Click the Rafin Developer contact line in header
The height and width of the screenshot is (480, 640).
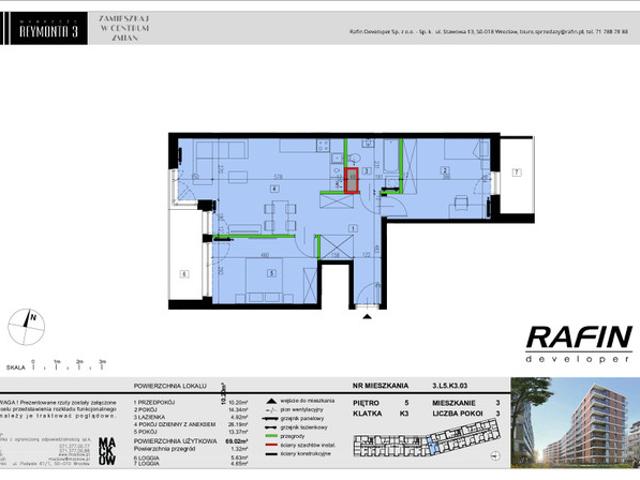(x=489, y=31)
